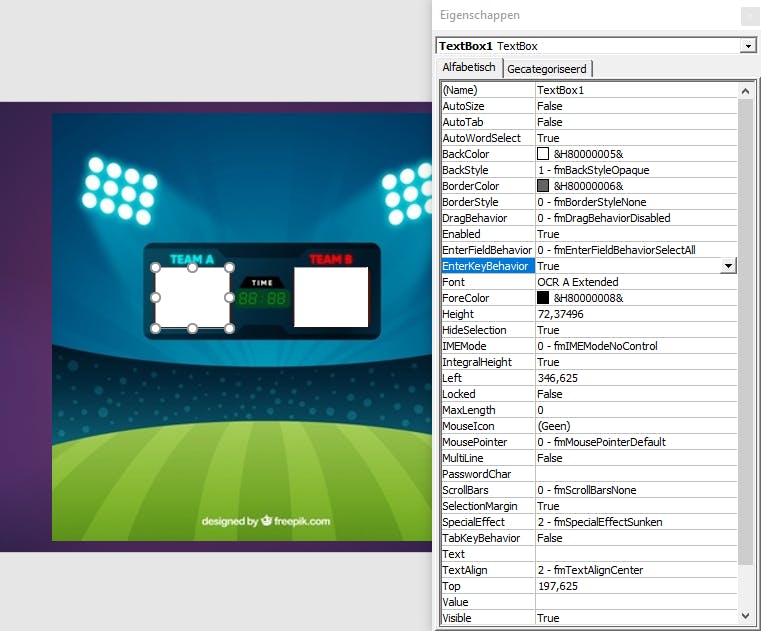Select the Font property

[x=488, y=282]
